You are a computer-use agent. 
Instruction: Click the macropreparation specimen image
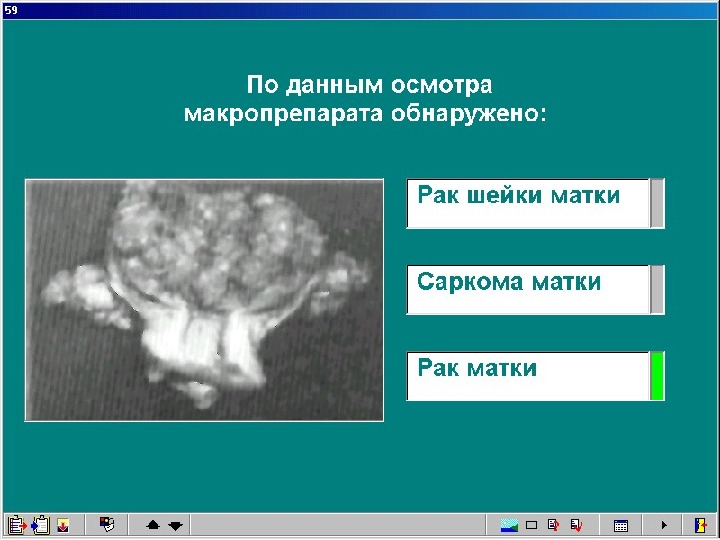click(x=204, y=300)
